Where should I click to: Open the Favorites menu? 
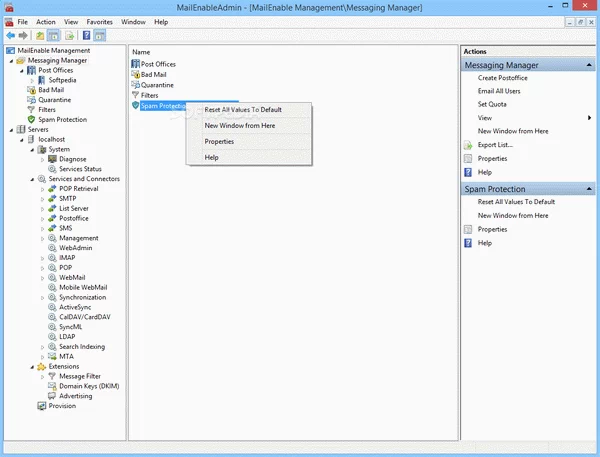pos(99,22)
